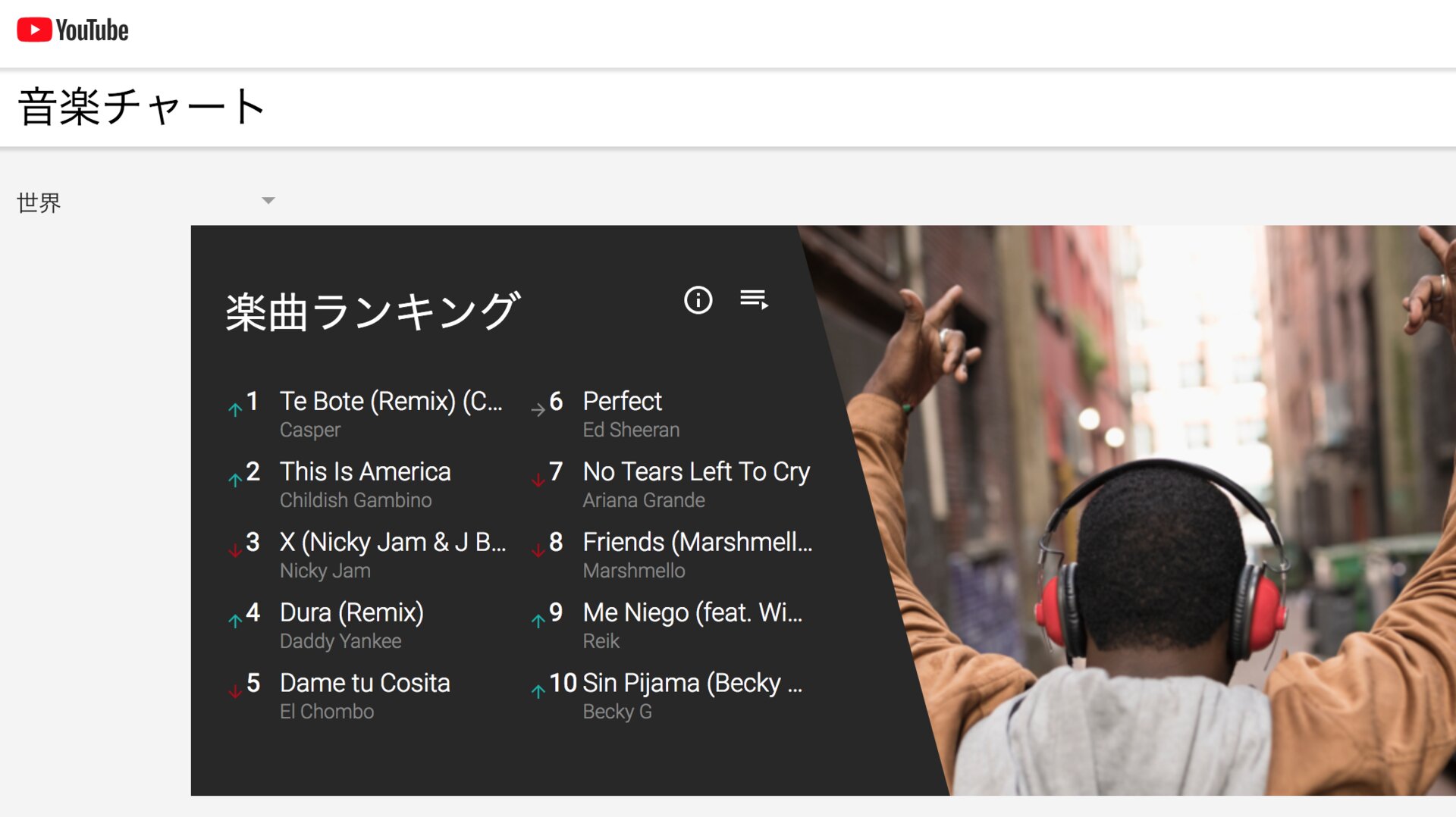The image size is (1456, 817).
Task: Click the down arrow beside rank 7
Action: (x=538, y=480)
